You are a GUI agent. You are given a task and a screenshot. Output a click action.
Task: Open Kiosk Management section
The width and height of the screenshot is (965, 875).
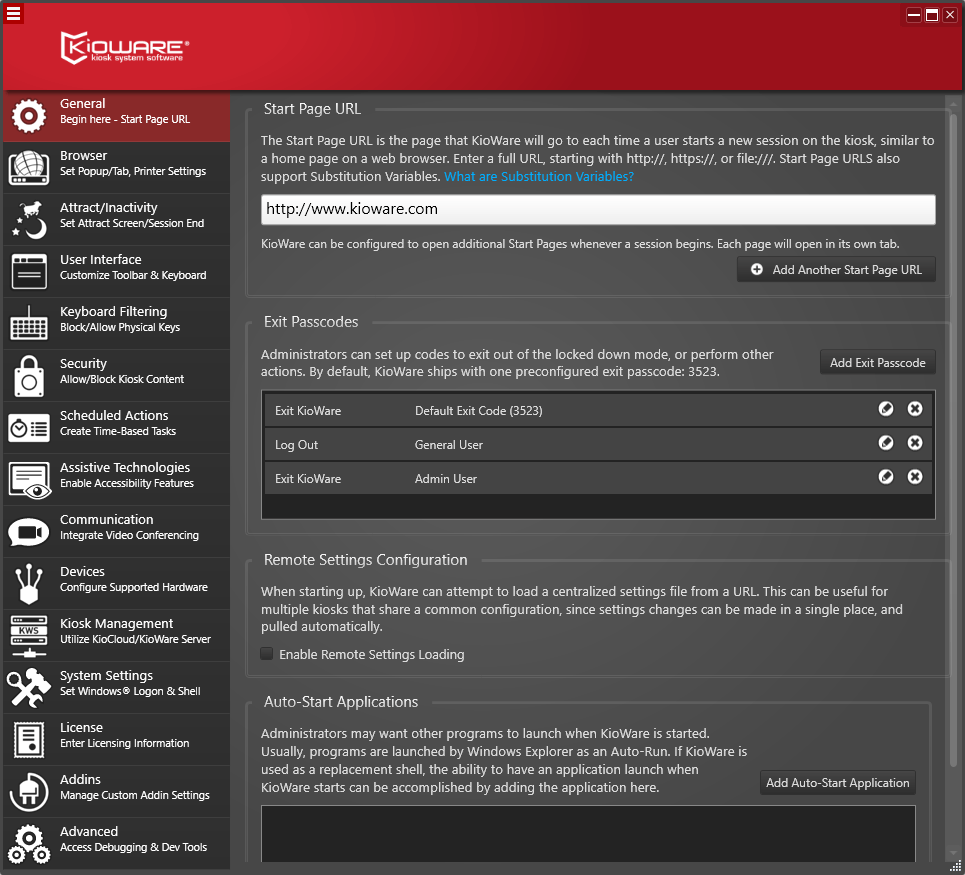point(117,636)
